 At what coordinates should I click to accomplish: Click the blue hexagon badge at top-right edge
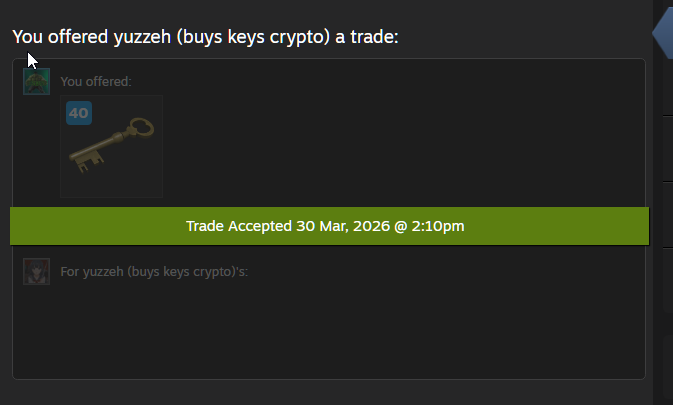tap(663, 33)
